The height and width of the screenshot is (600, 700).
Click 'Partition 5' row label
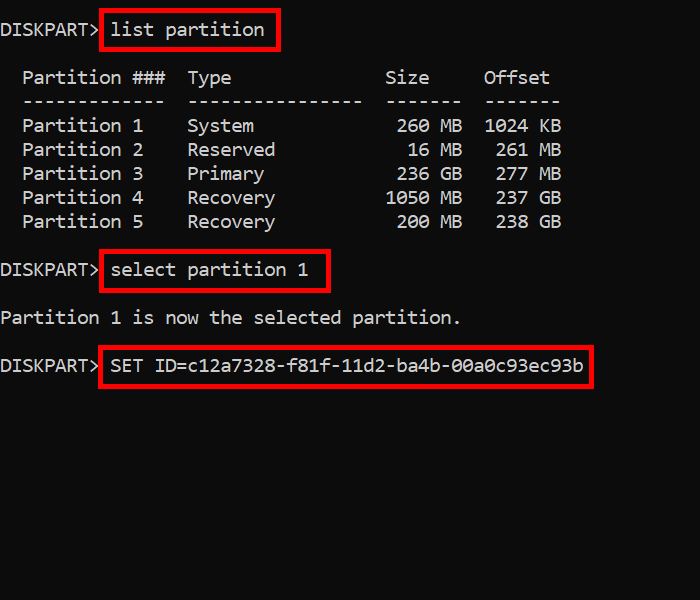[83, 222]
